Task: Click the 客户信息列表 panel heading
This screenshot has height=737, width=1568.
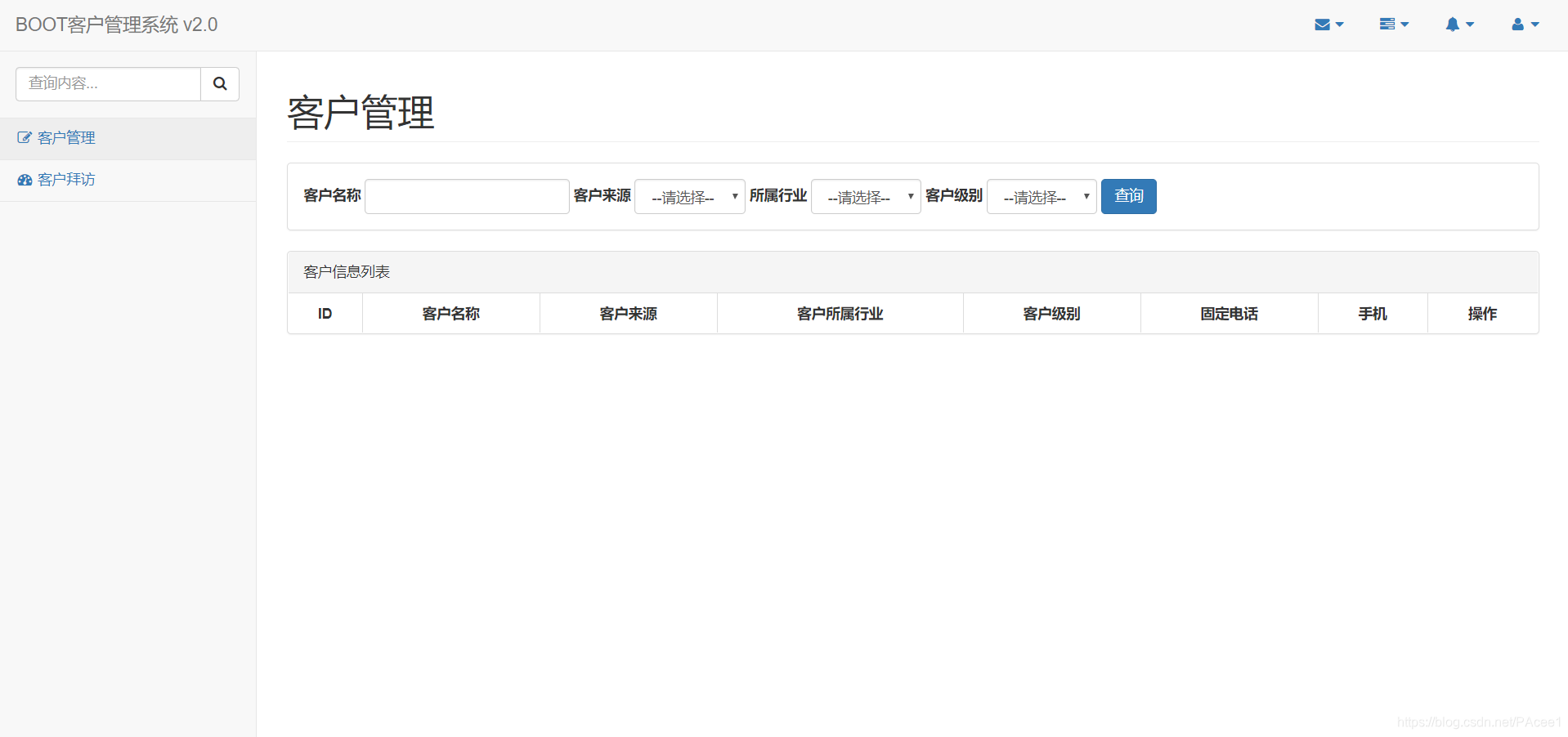Action: click(912, 272)
